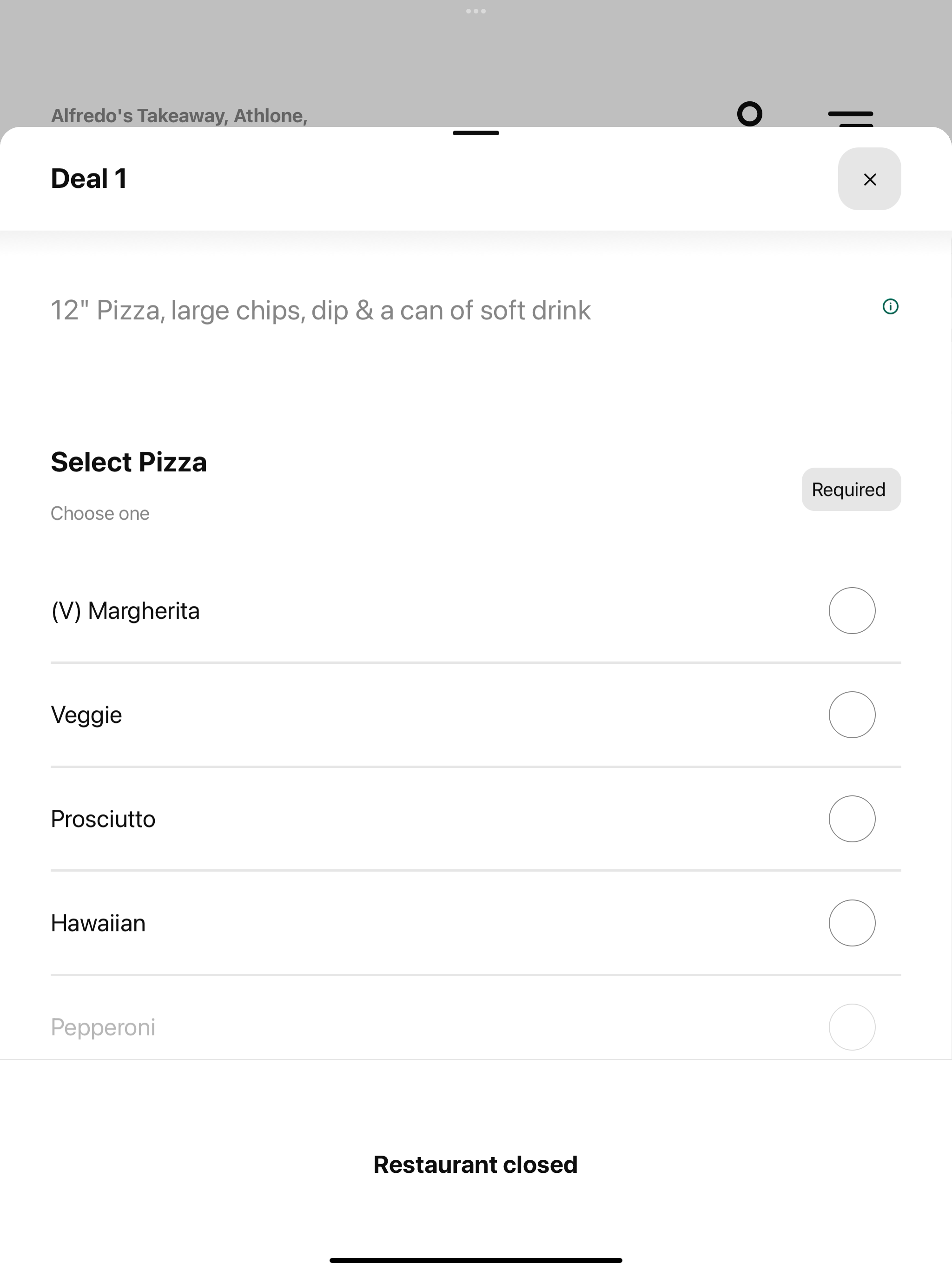This screenshot has width=952, height=1270.
Task: Tap the iPad home indicator bar
Action: pos(476,1260)
